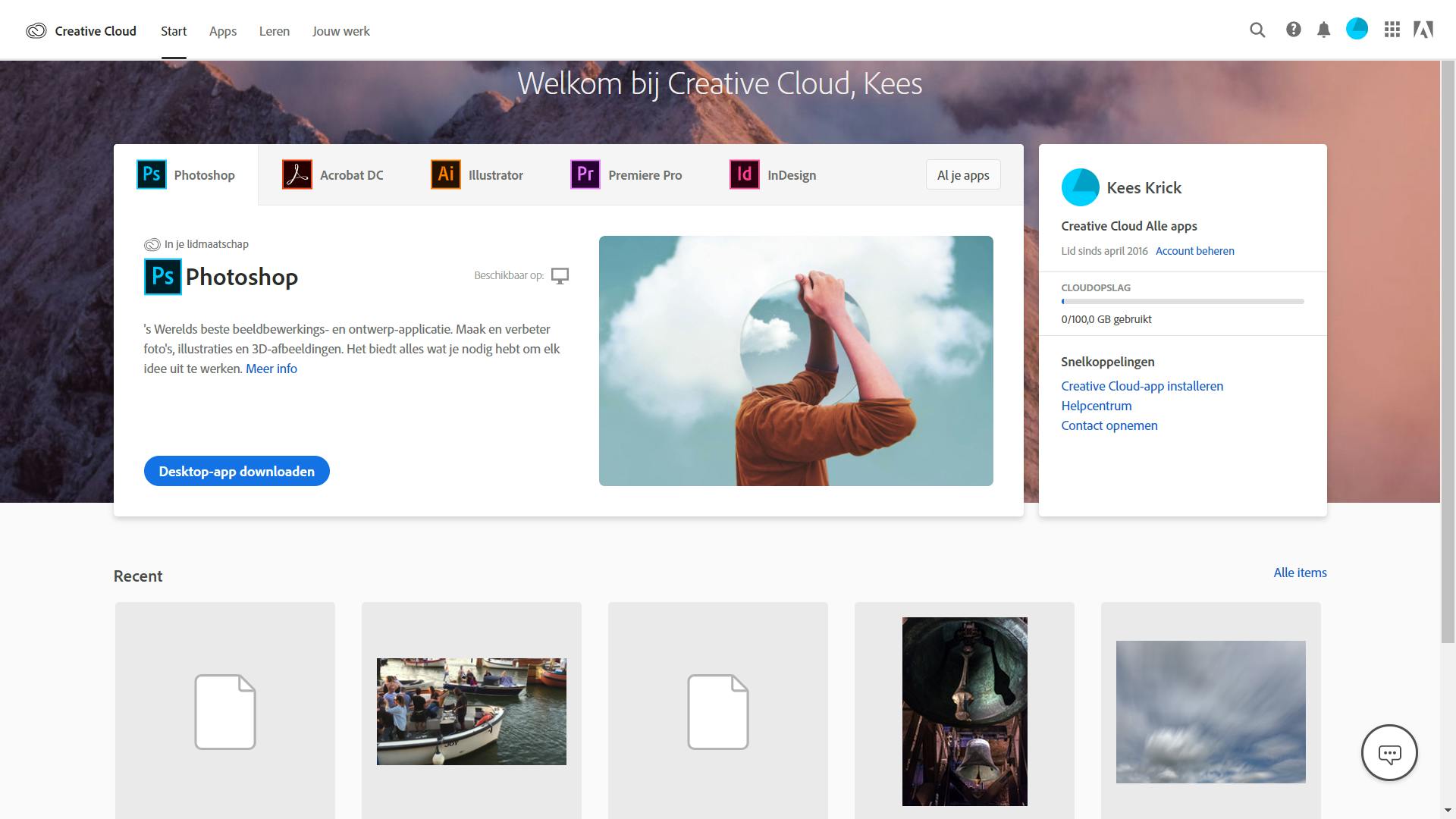Open the apps grid switcher icon
This screenshot has height=819, width=1456.
[1392, 30]
